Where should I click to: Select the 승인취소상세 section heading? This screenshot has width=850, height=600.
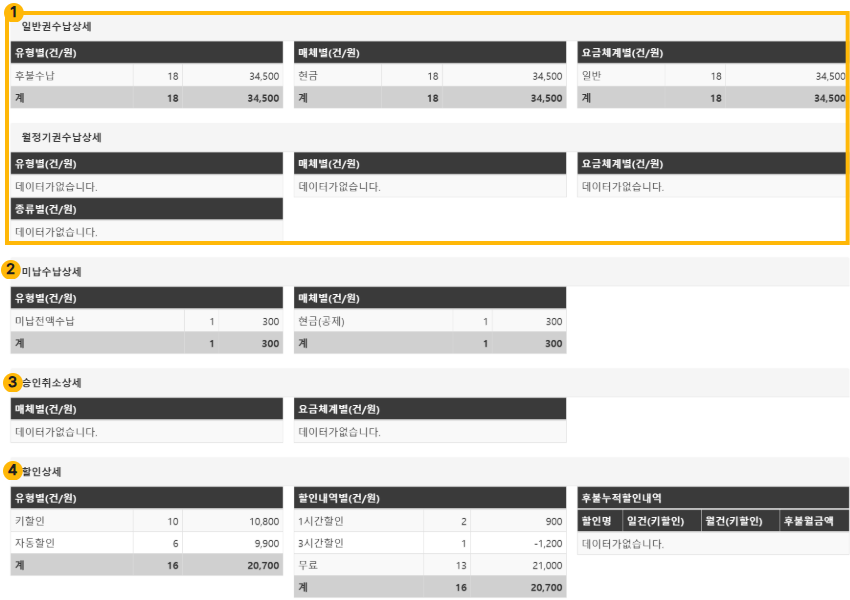pos(51,383)
